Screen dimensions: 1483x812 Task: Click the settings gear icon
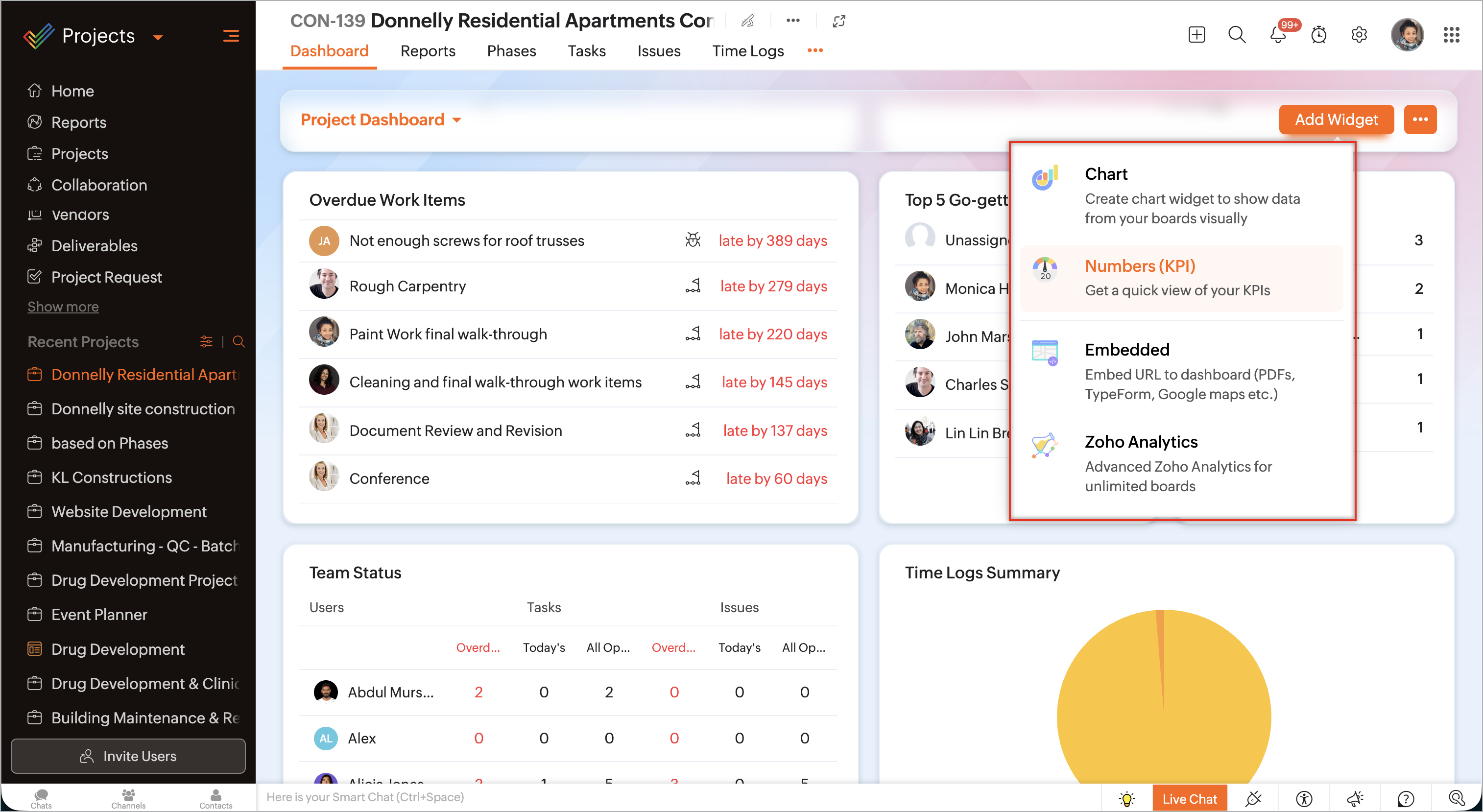[1359, 35]
